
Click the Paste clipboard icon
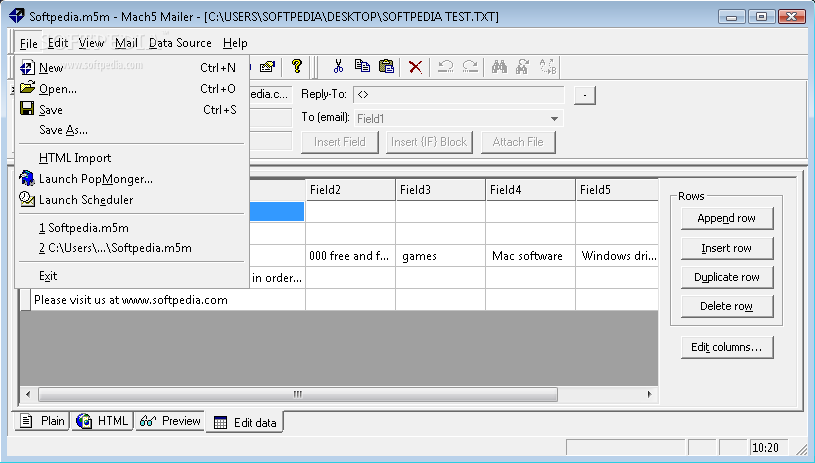387,67
